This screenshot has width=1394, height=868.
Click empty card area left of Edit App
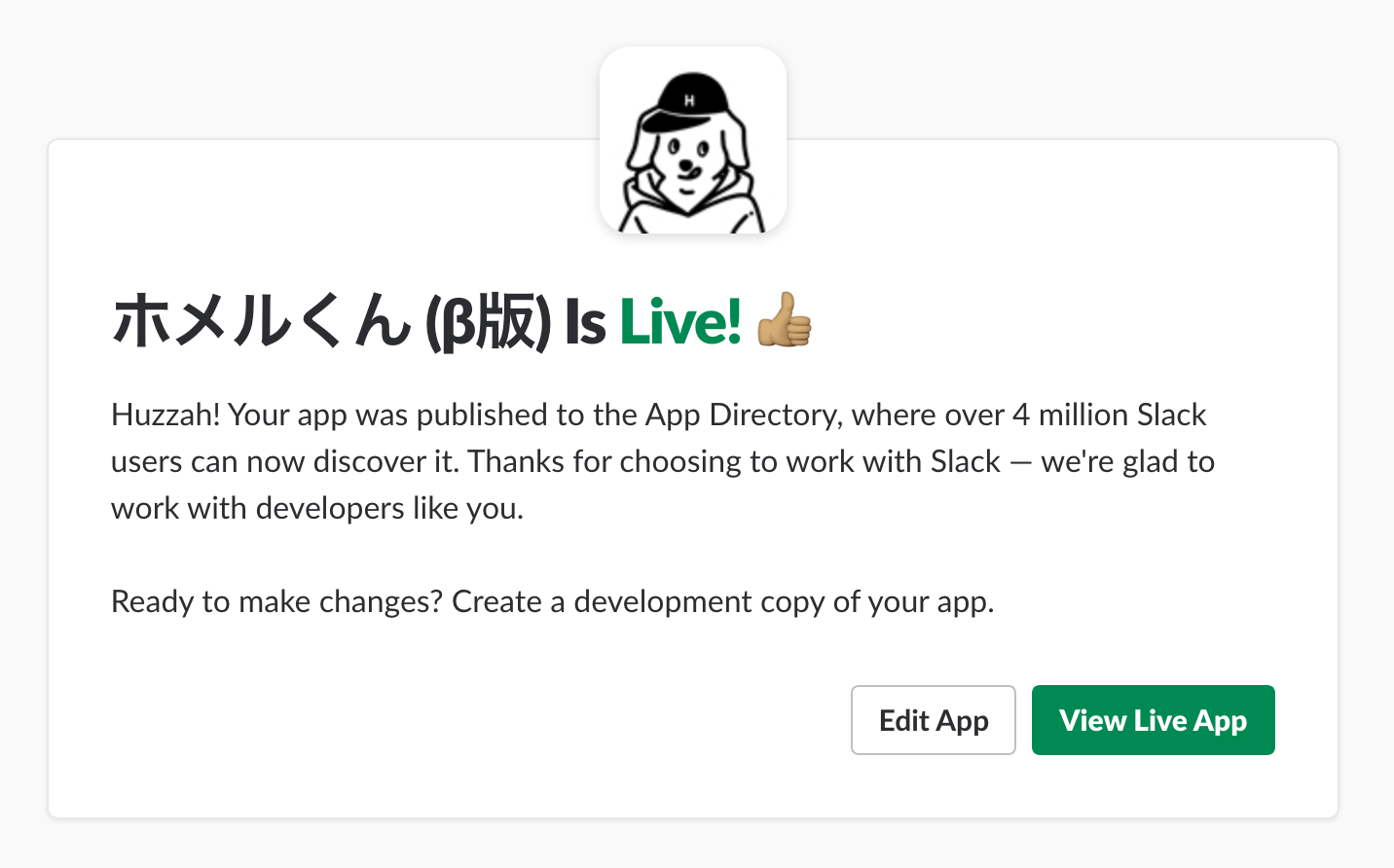[467, 720]
